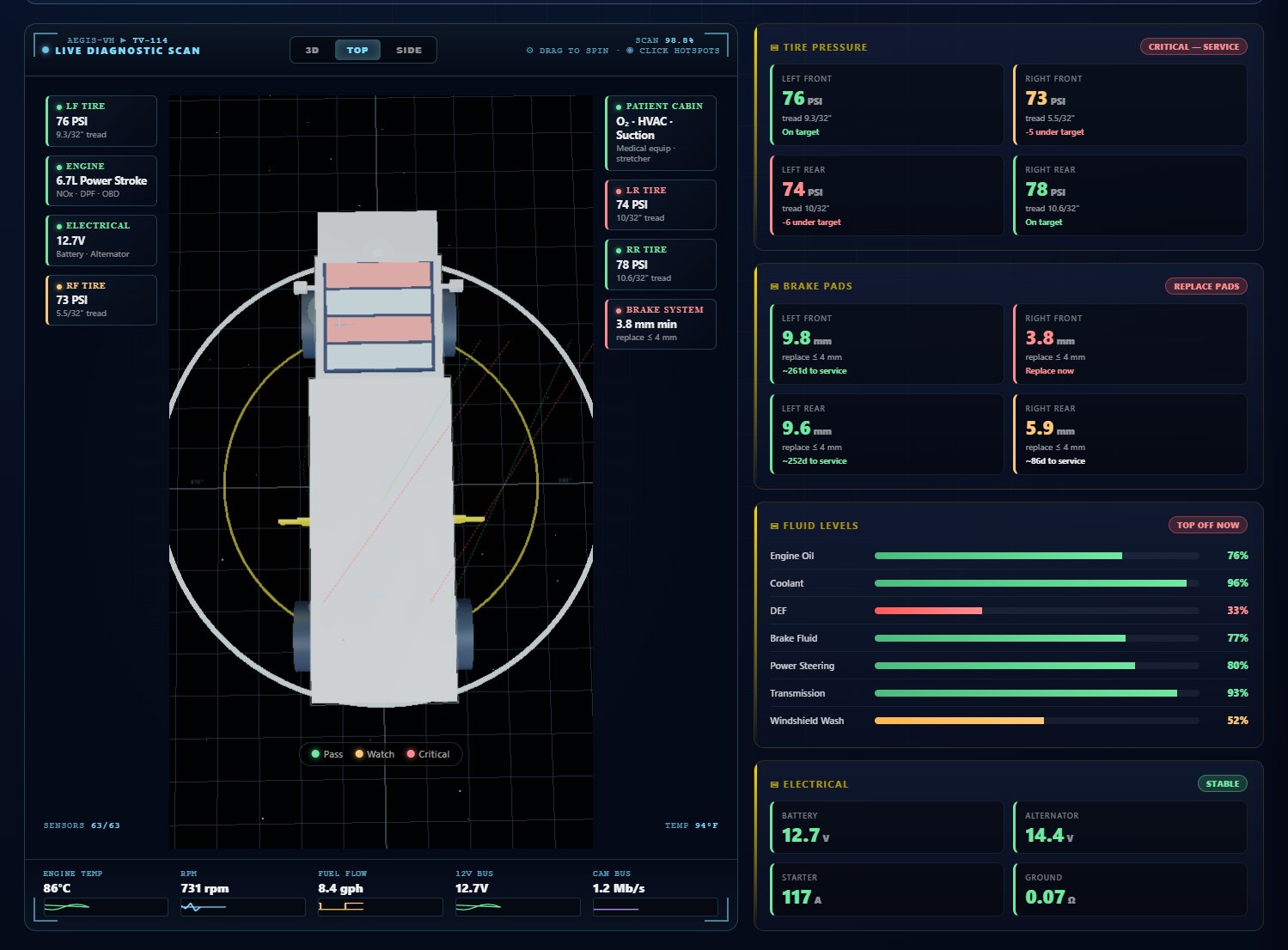Screen dimensions: 1288x950
Task: Click the tire pressure panel header icon
Action: [x=774, y=48]
